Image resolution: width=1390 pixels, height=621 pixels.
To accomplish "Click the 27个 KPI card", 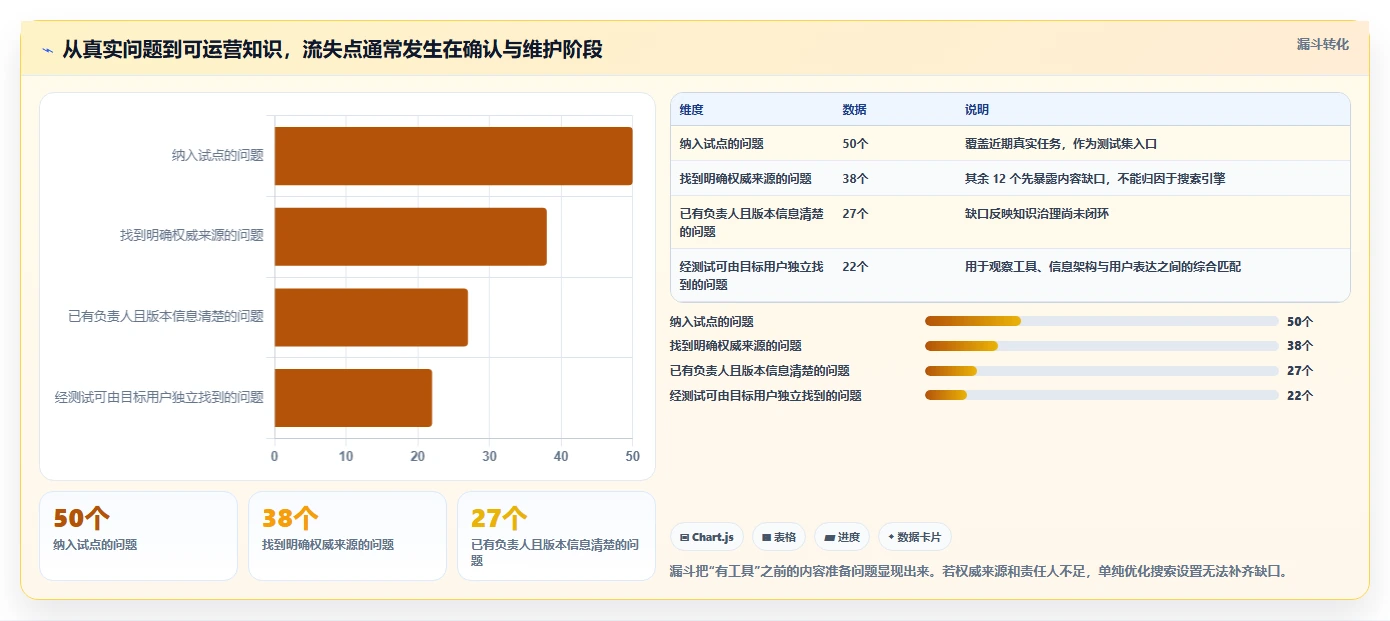I will [x=556, y=536].
